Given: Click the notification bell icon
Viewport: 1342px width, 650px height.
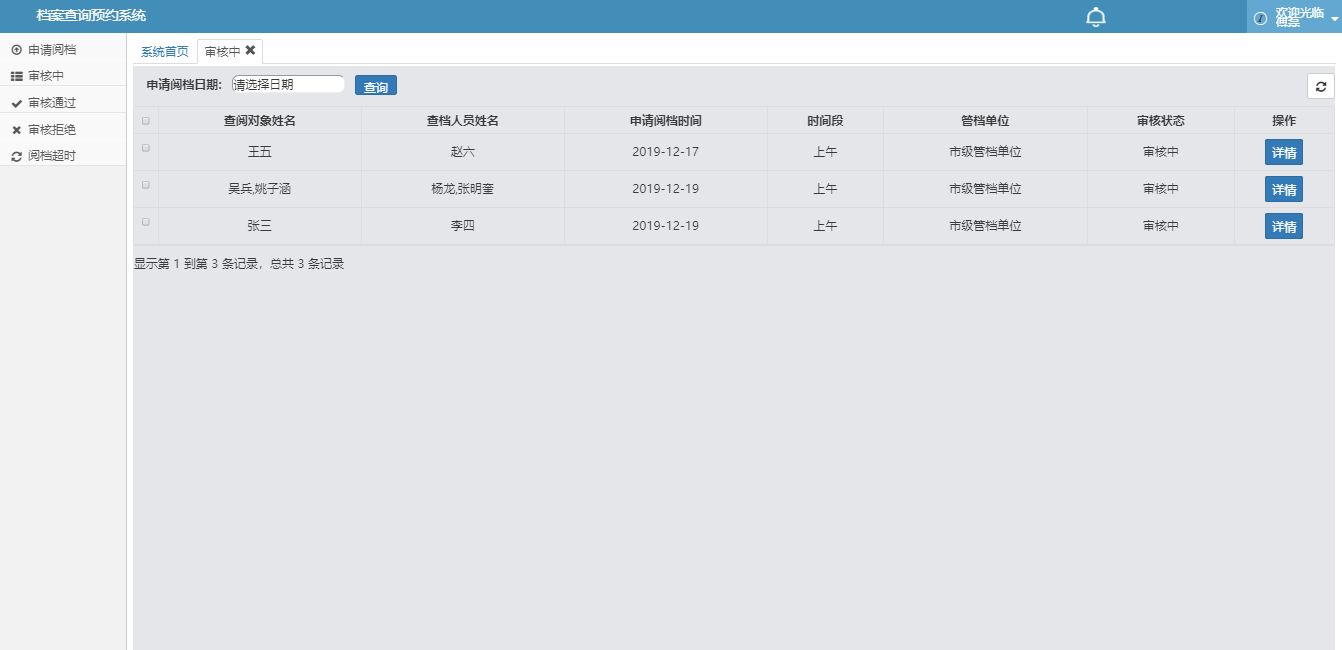Looking at the screenshot, I should point(1096,17).
